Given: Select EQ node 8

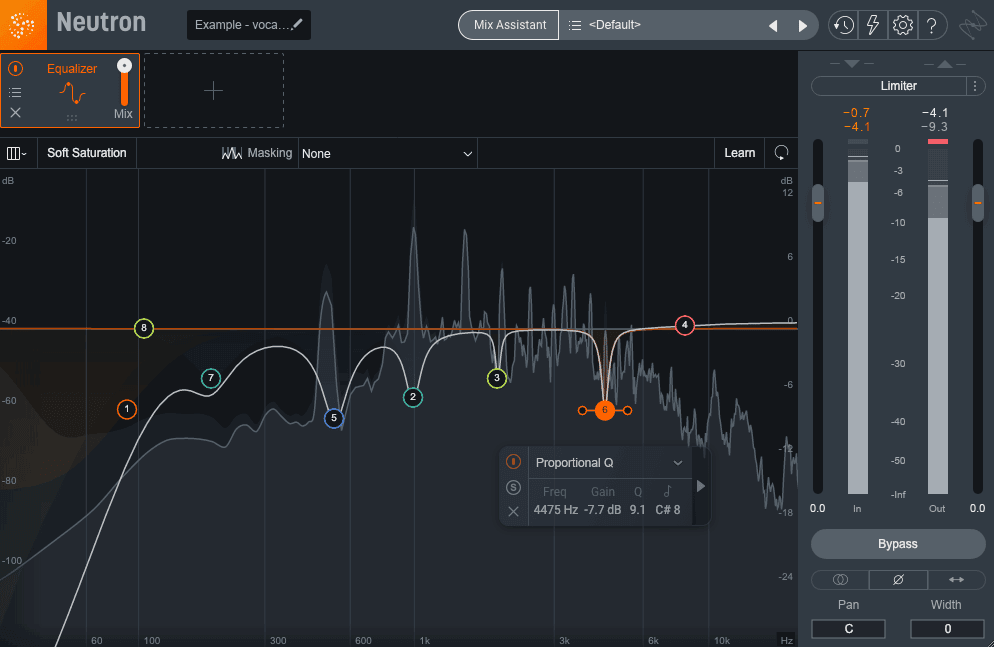Looking at the screenshot, I should coord(144,328).
